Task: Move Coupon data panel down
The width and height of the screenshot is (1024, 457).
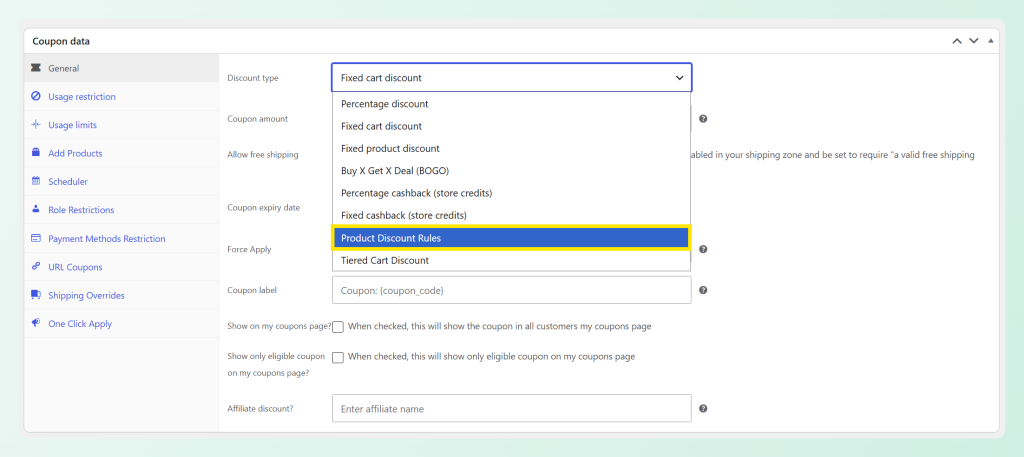Action: pyautogui.click(x=974, y=41)
